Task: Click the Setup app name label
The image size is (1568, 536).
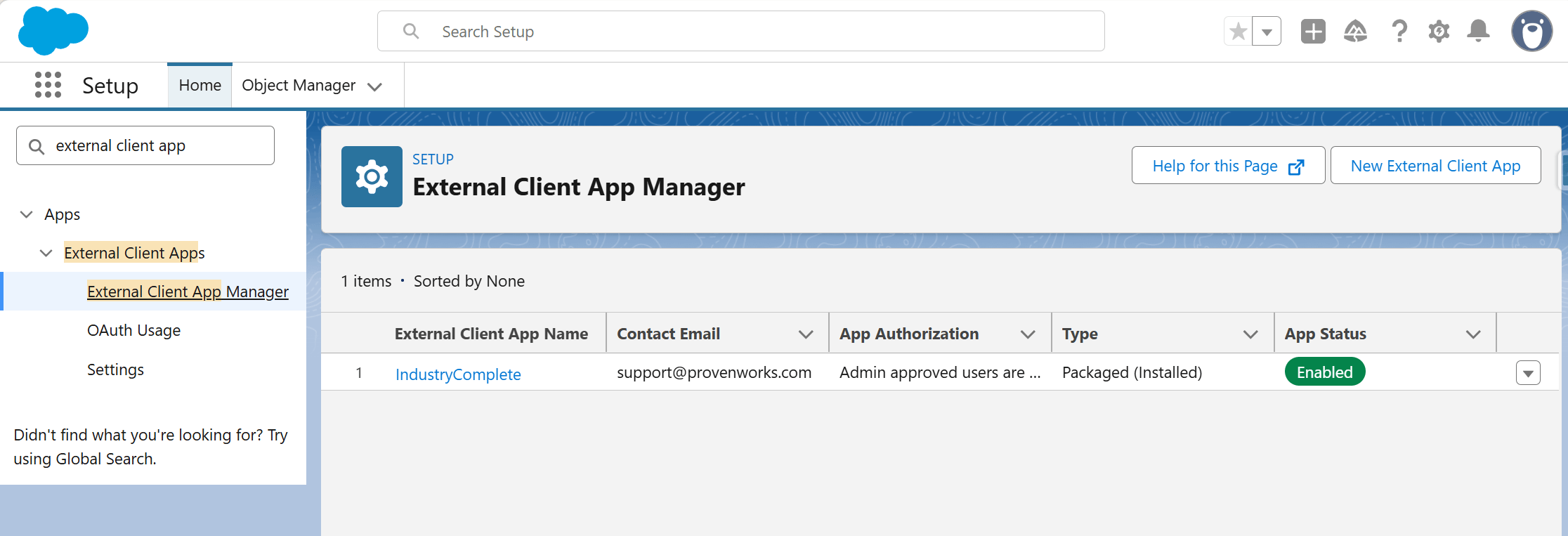Action: 110,86
